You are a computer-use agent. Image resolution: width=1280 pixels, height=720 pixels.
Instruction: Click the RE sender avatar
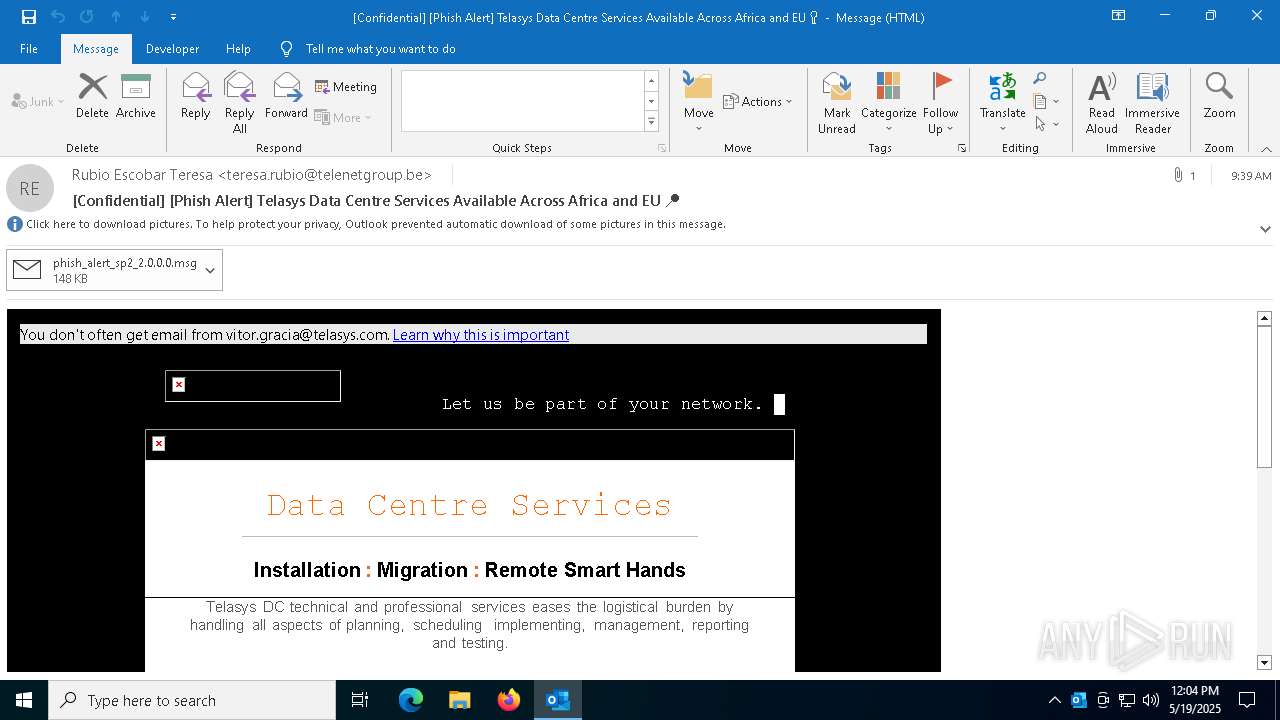tap(30, 188)
